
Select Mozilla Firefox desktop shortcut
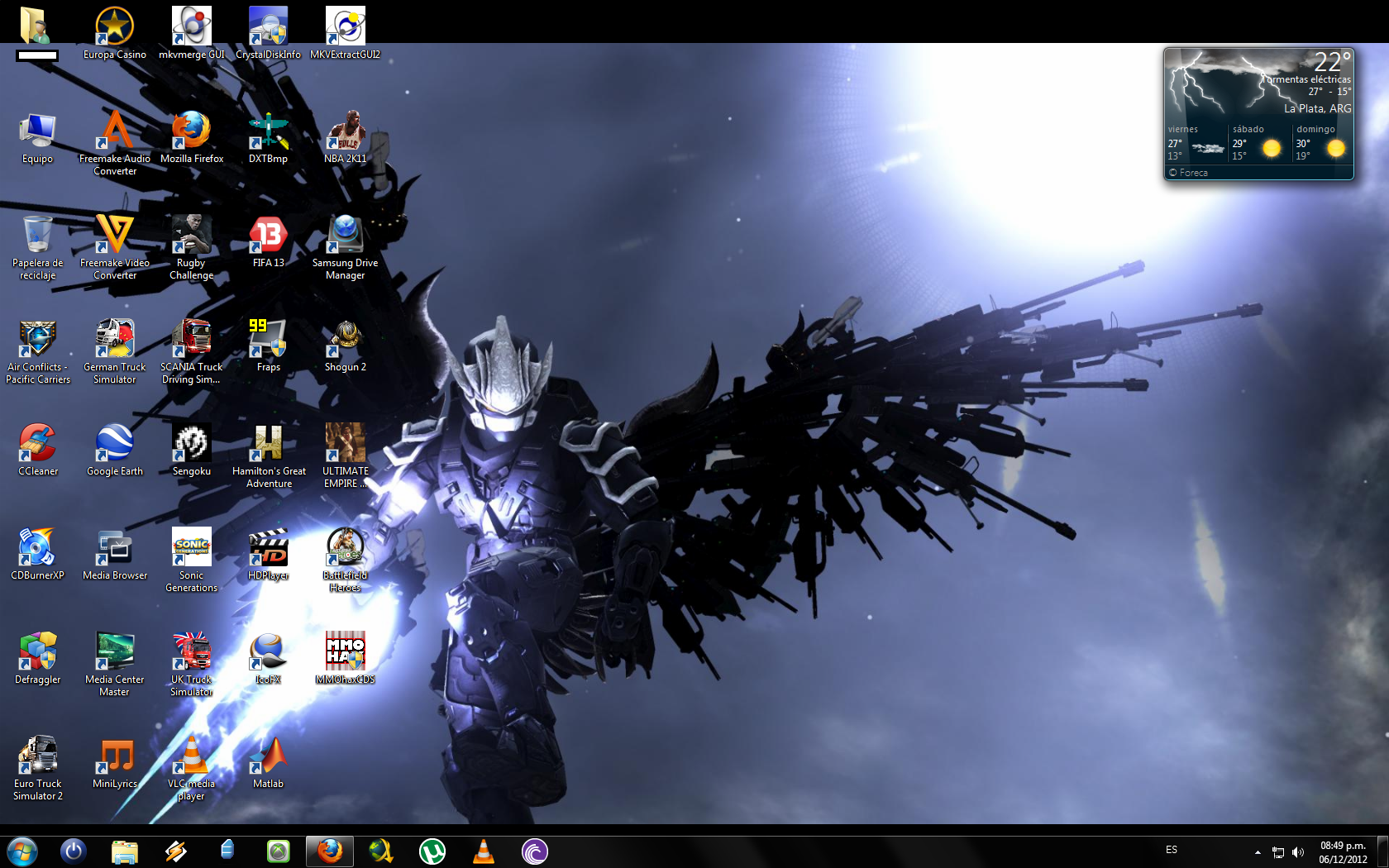click(x=192, y=137)
